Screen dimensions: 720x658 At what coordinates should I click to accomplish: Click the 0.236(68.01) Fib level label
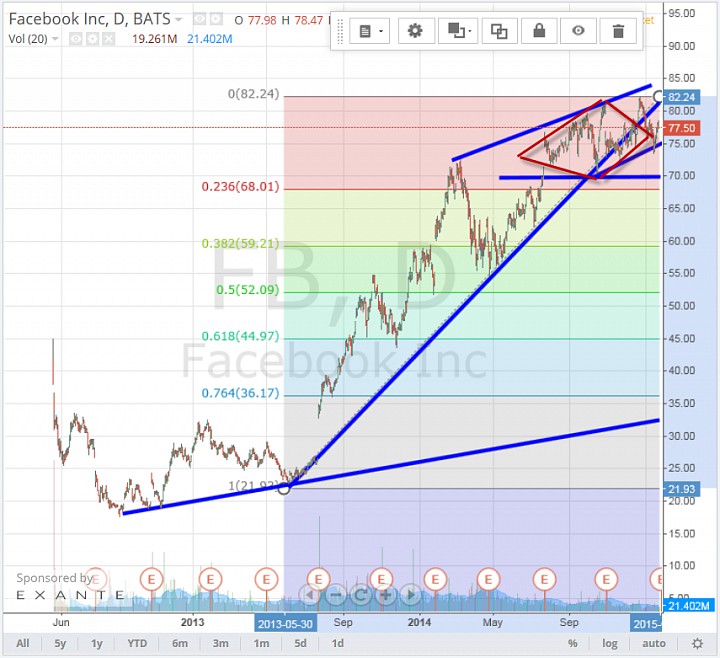[240, 186]
